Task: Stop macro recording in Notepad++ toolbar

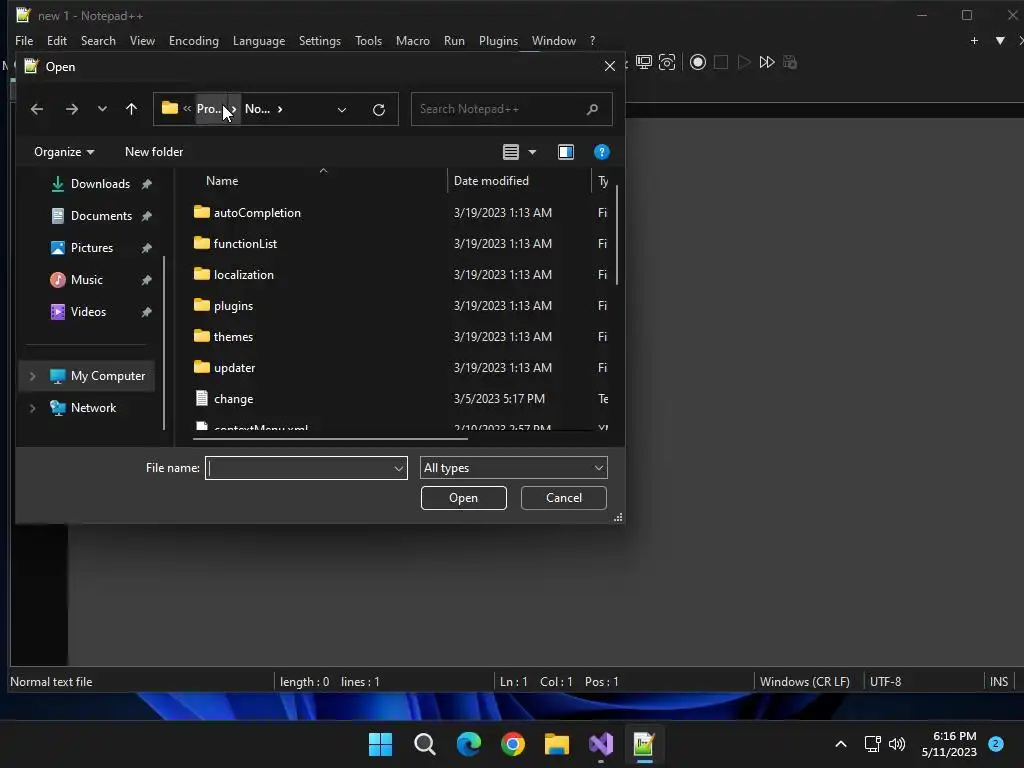Action: tap(721, 63)
